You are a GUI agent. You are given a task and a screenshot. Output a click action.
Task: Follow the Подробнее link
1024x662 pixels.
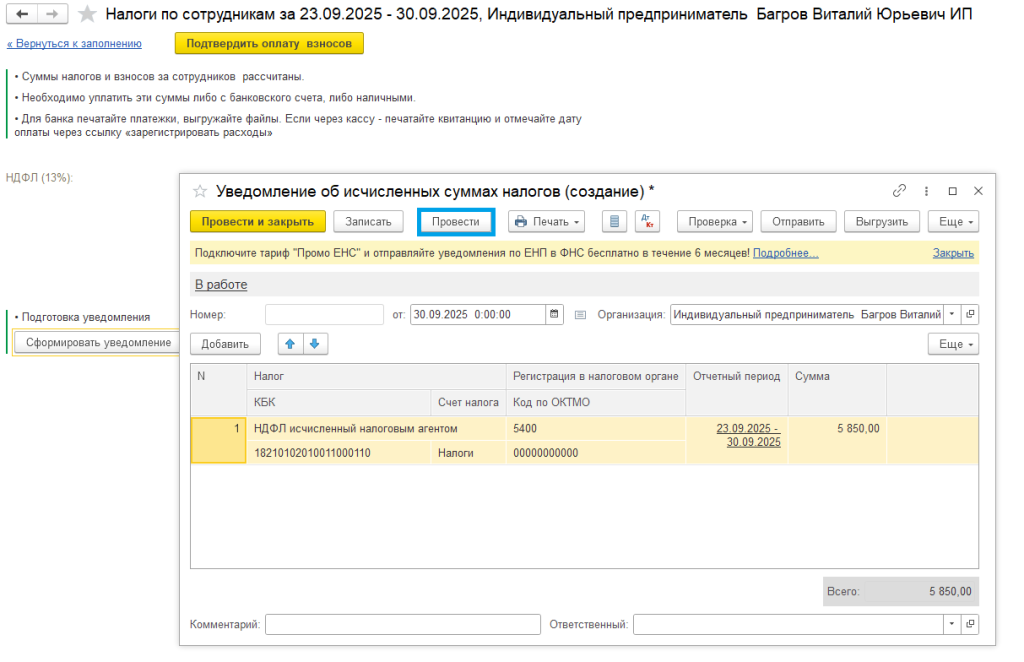coord(785,253)
